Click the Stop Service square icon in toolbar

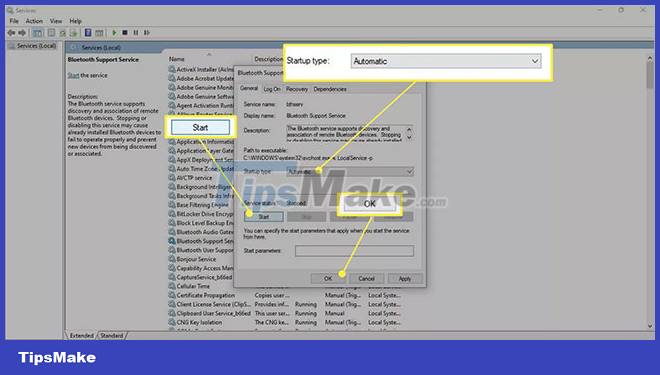pyautogui.click(x=125, y=32)
